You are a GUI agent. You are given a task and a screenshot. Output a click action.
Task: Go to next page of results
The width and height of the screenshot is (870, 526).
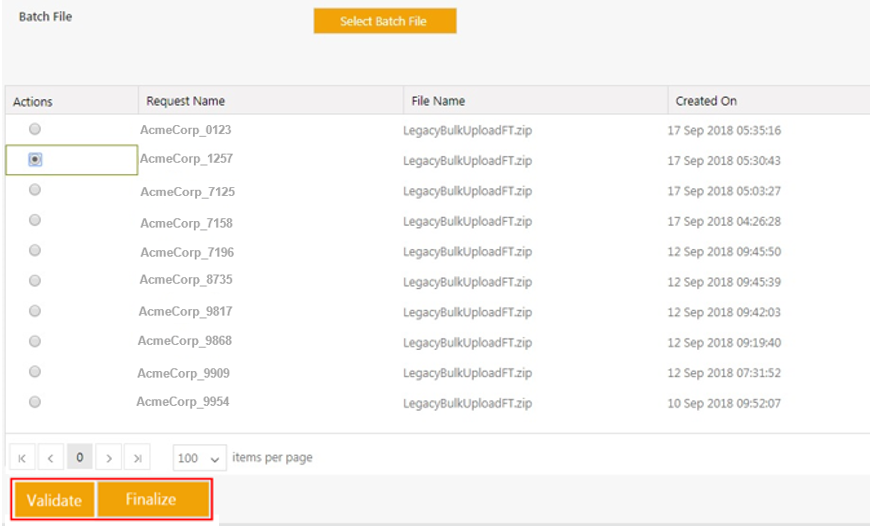109,458
